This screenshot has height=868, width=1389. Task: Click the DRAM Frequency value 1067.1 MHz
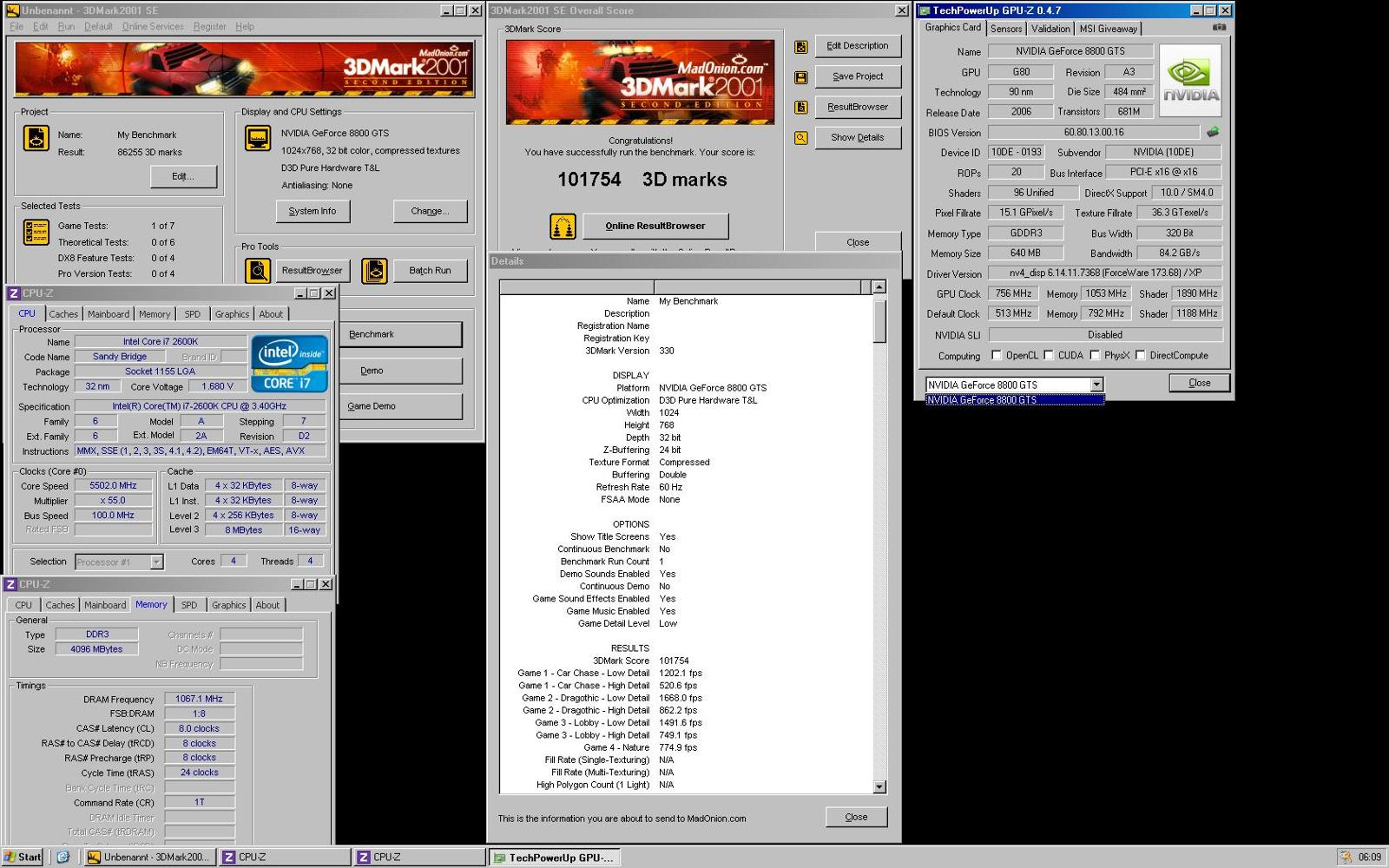pyautogui.click(x=200, y=699)
